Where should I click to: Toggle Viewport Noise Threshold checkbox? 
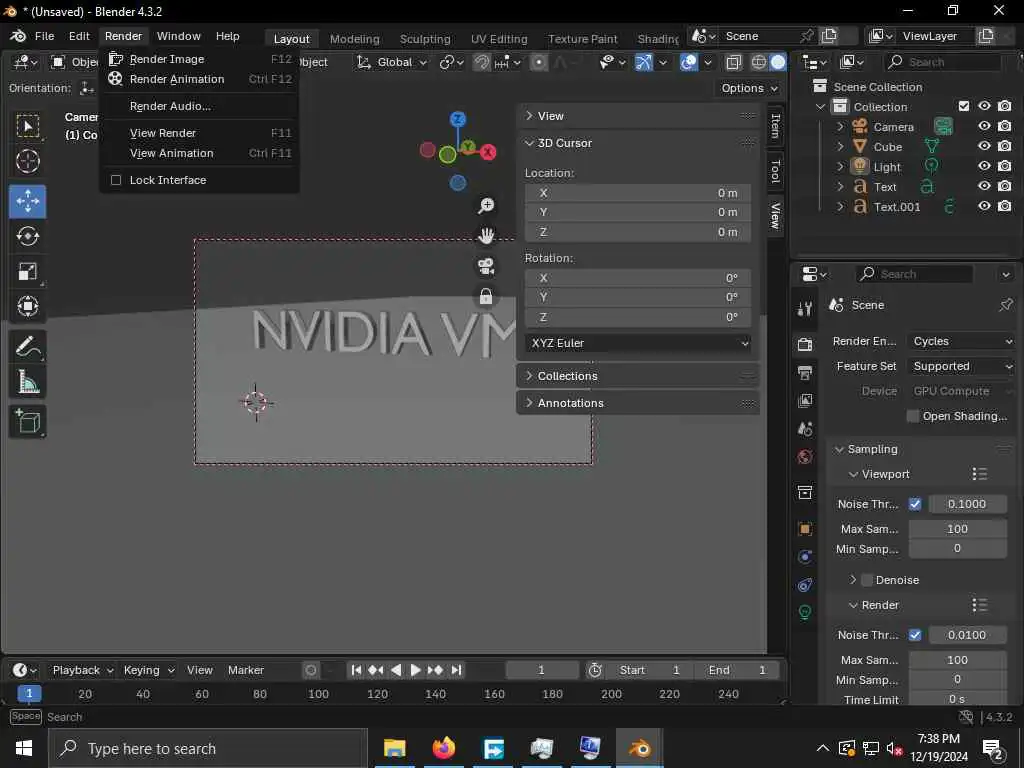pos(915,504)
